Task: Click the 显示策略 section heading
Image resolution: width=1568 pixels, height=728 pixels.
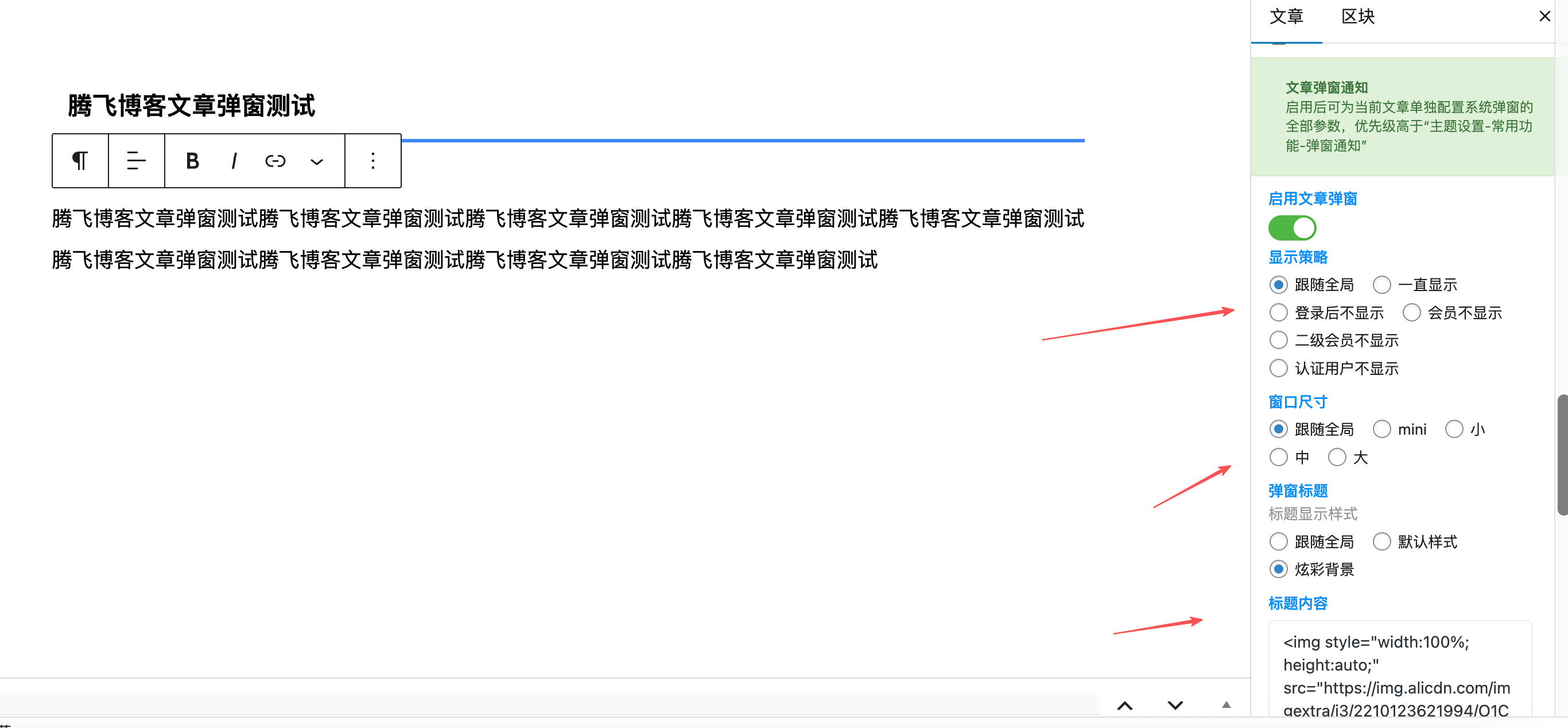Action: tap(1298, 257)
